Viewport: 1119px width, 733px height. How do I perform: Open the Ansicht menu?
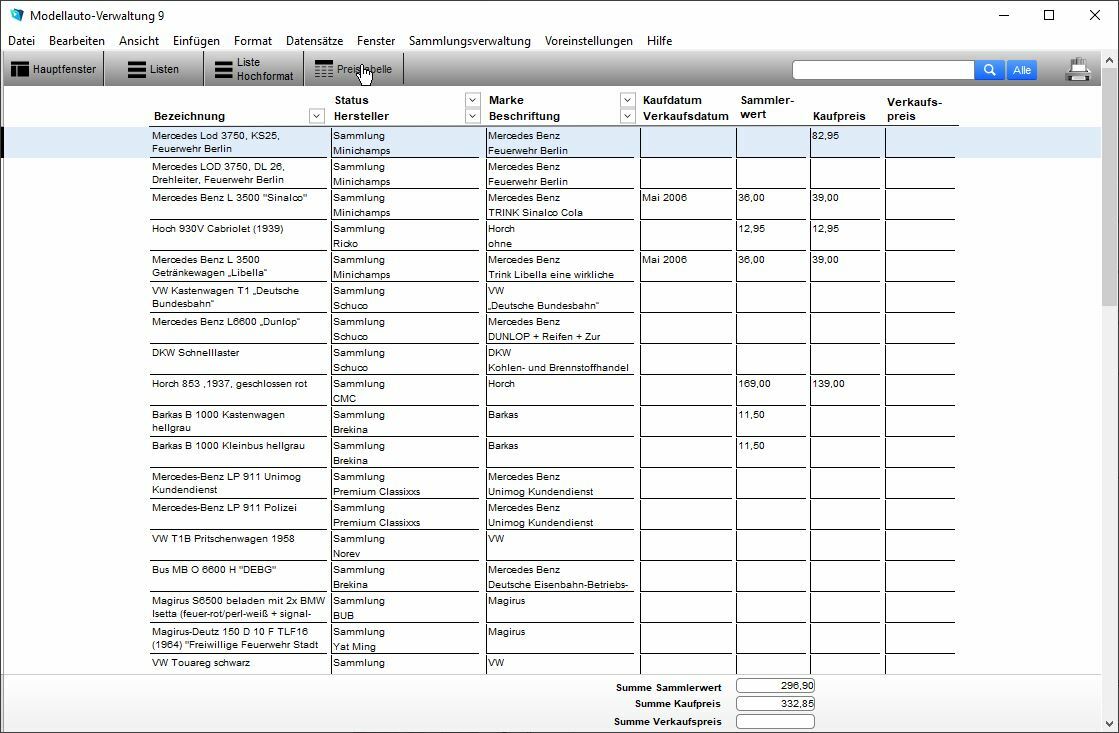pos(139,41)
